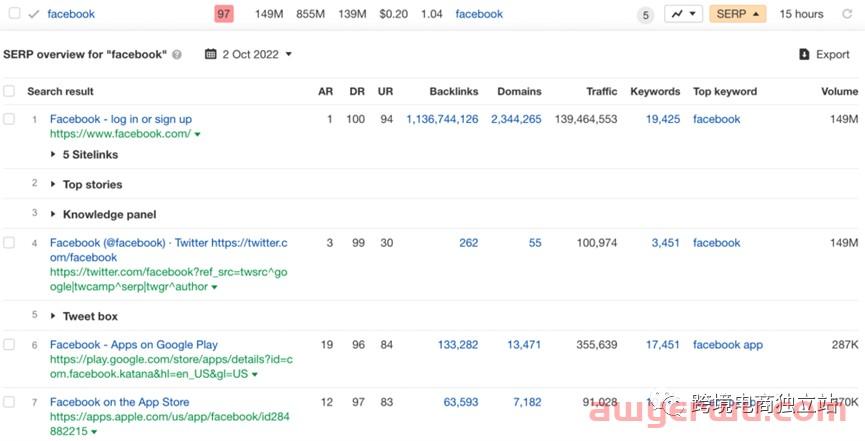Viewport: 865px width, 441px height.
Task: Collapse the orange SERP button
Action: pyautogui.click(x=738, y=14)
